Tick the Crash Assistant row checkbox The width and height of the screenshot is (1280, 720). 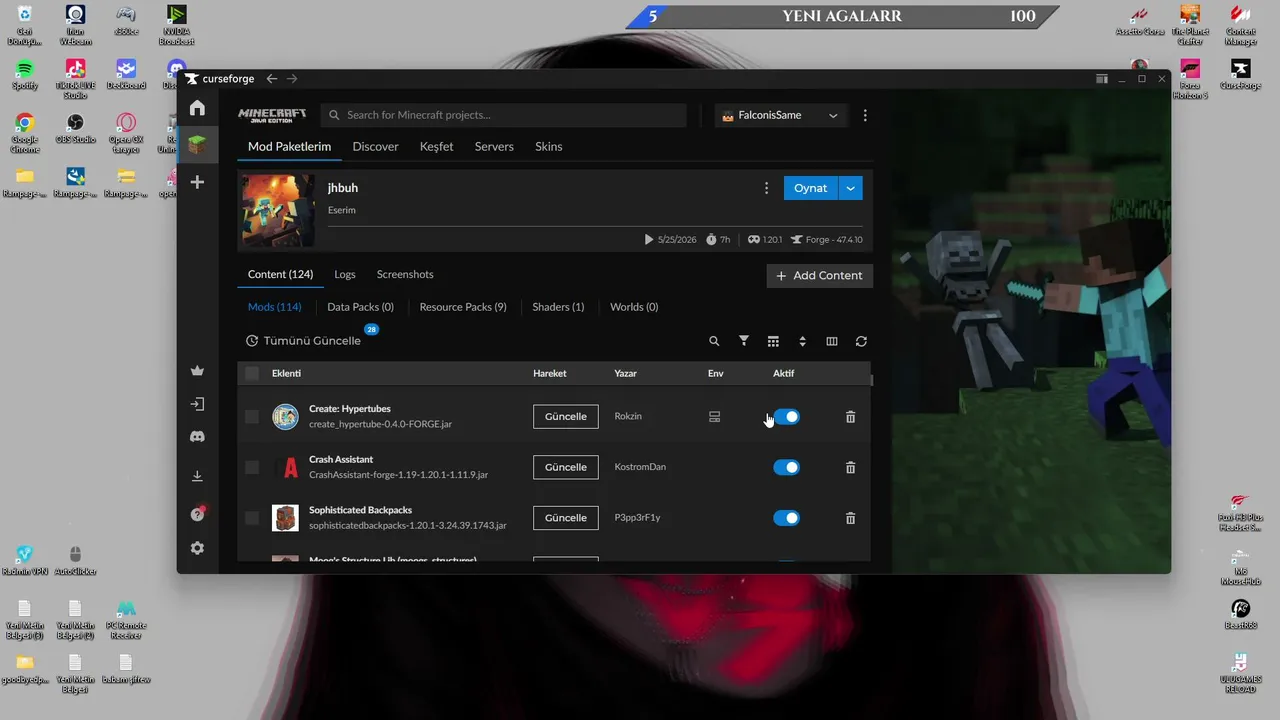252,467
